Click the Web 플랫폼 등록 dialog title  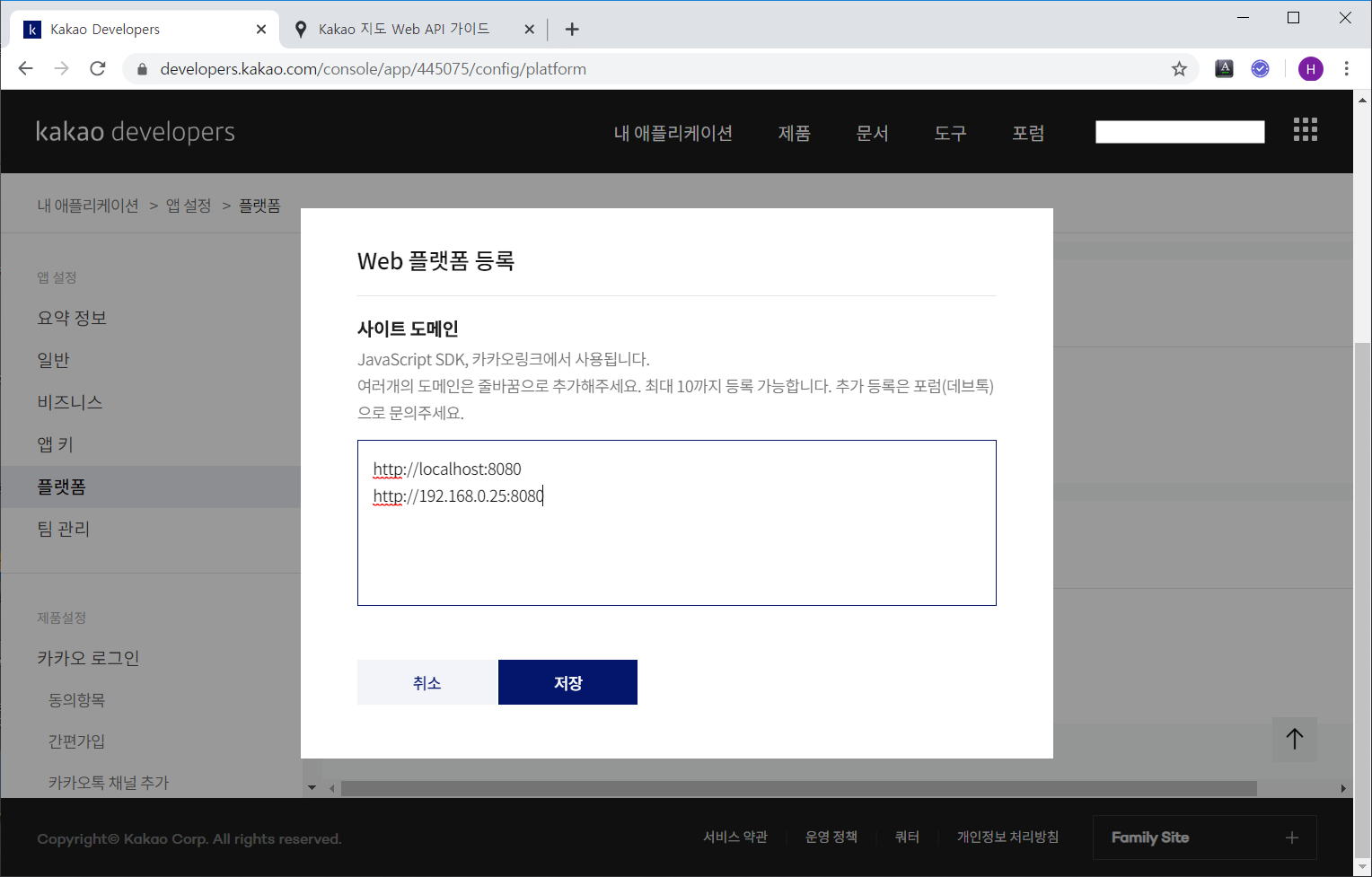435,261
